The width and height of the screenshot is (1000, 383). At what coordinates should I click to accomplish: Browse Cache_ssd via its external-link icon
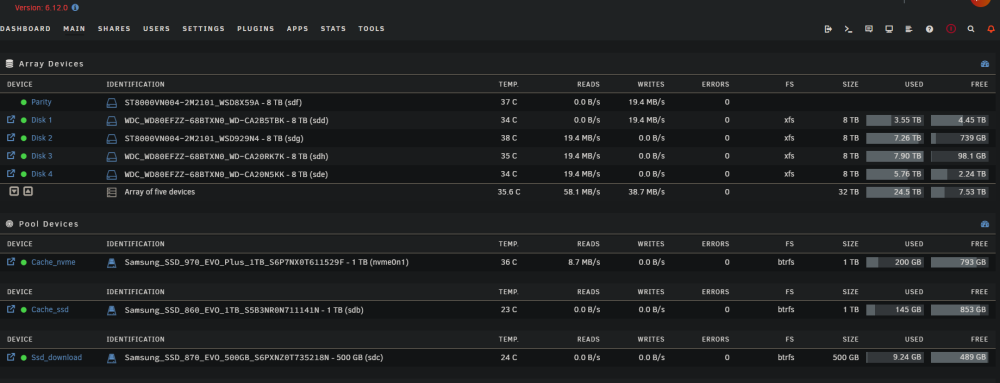click(11, 309)
